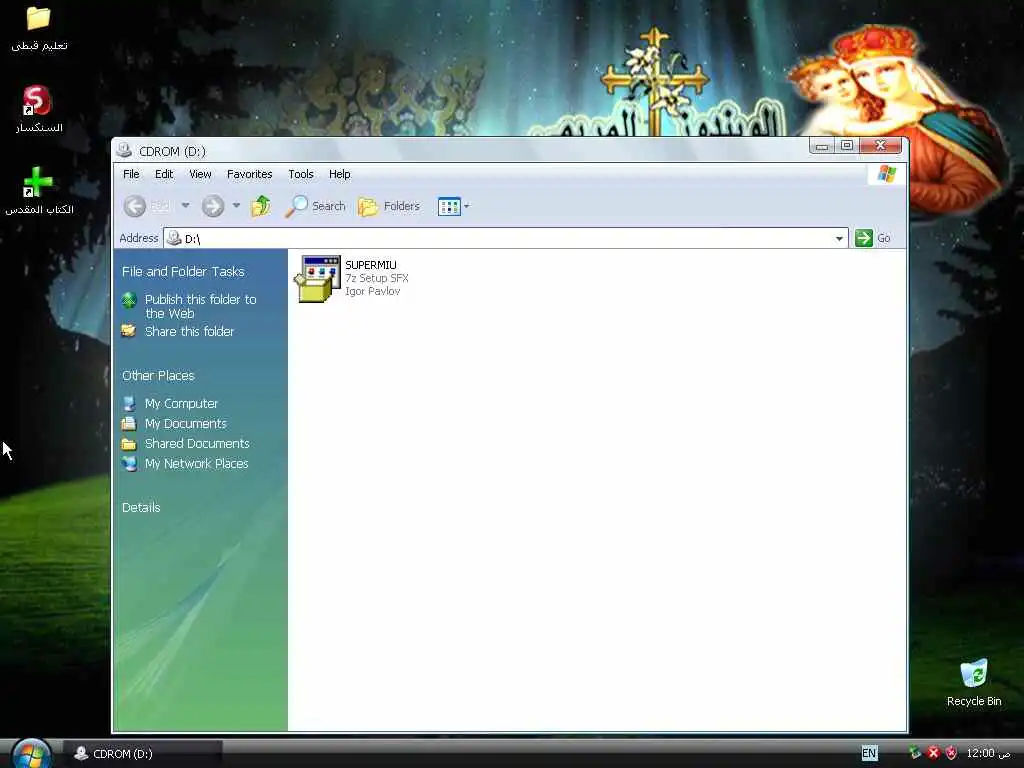Click the security alert tray icon beside clock
1024x768 pixels.
point(952,753)
